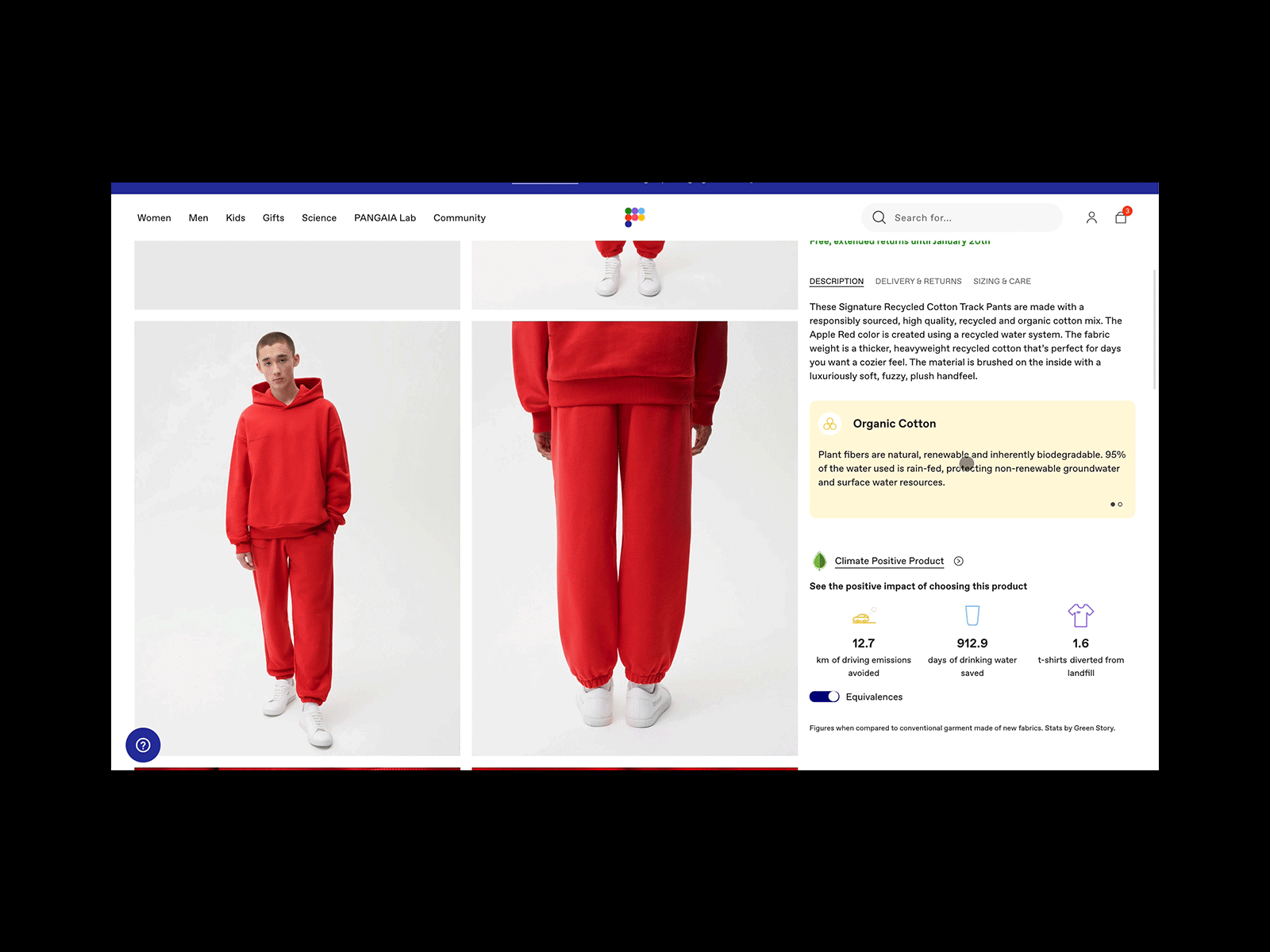Screen dimensions: 1270x952
Task: Click the Organic Cotton material icon
Action: tap(830, 424)
